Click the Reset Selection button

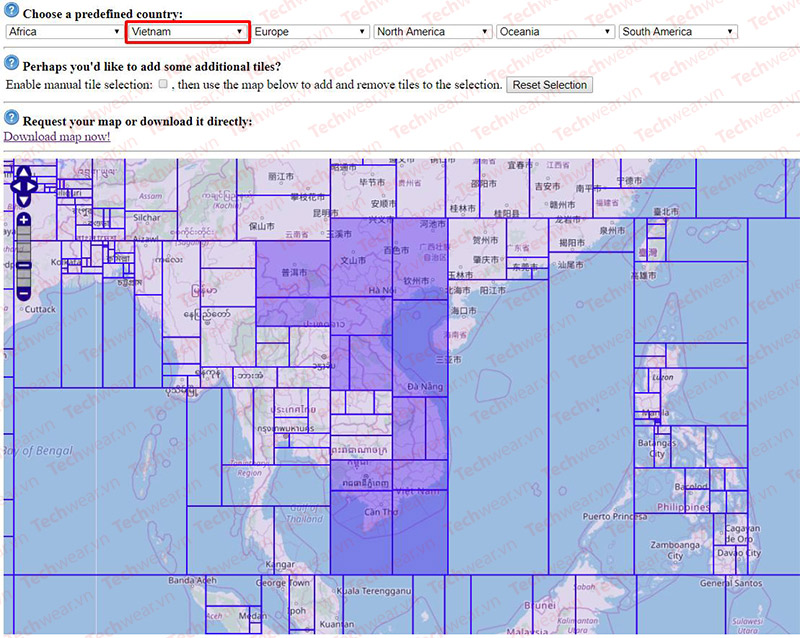pos(549,85)
